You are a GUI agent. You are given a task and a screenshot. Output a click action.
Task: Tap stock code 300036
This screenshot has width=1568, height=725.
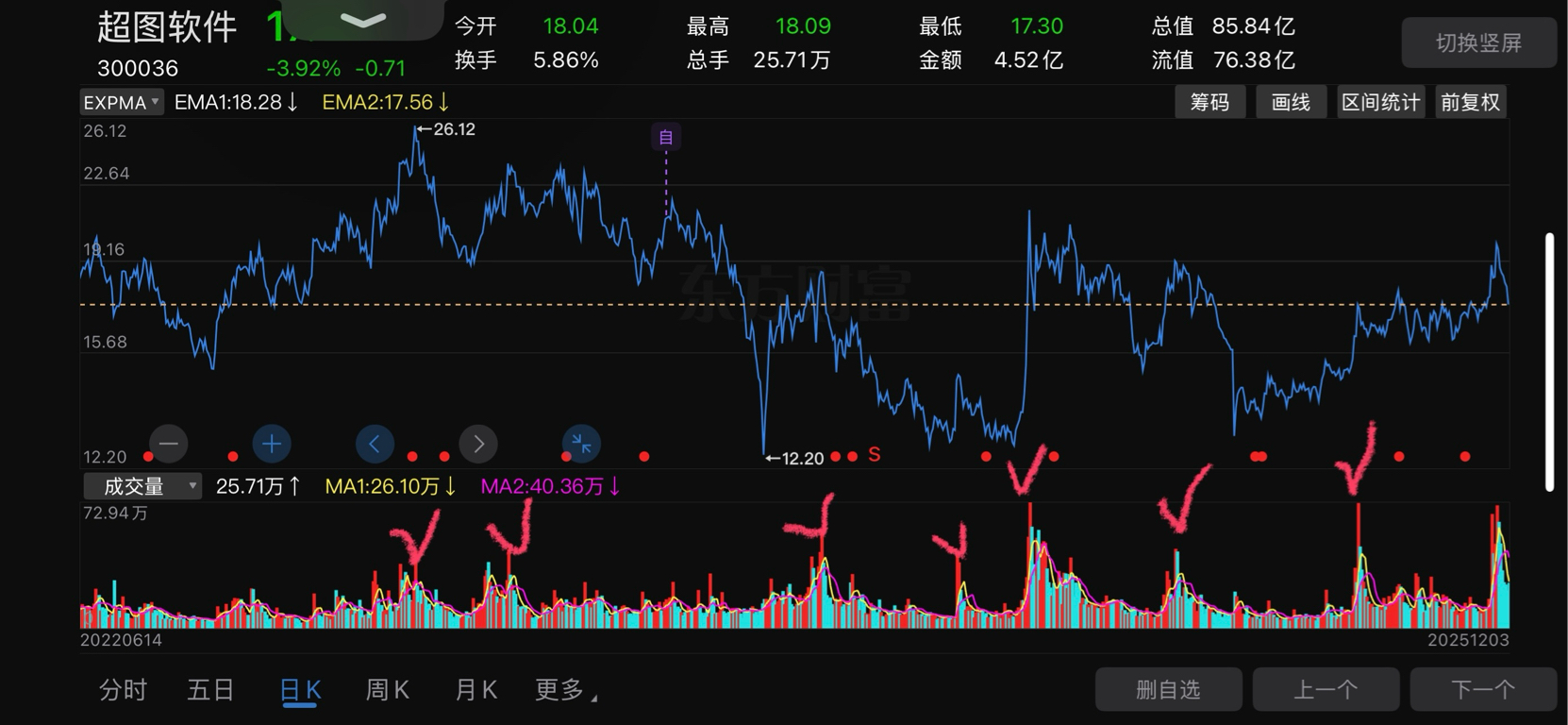pos(138,68)
